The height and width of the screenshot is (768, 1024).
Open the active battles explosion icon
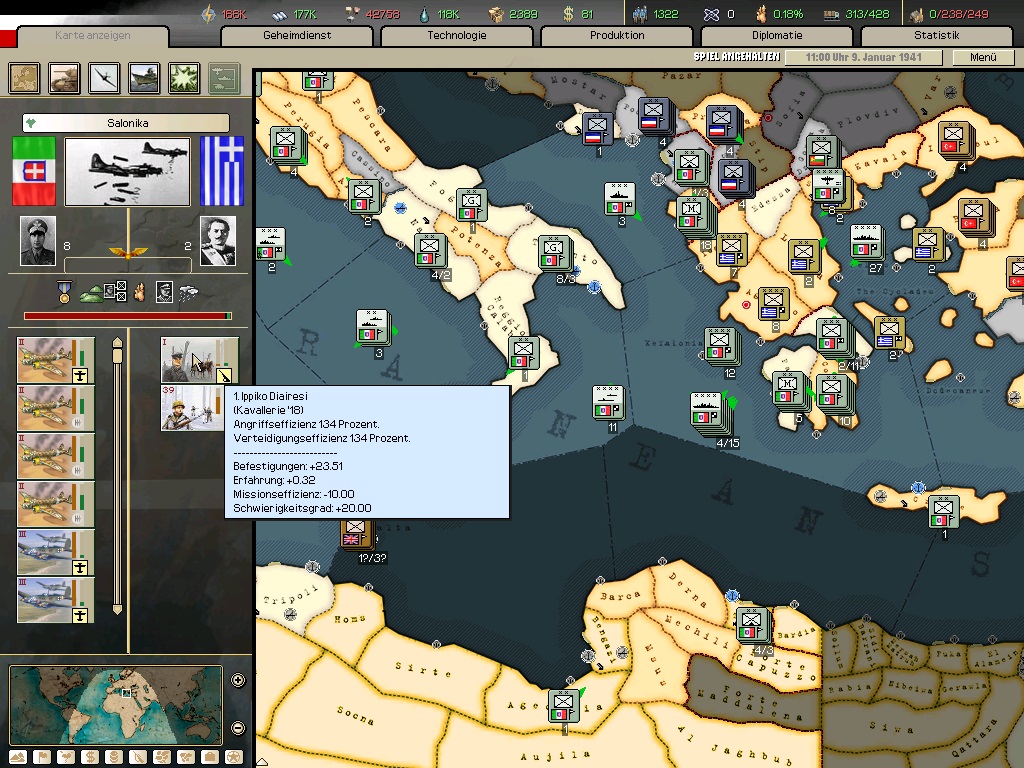184,77
